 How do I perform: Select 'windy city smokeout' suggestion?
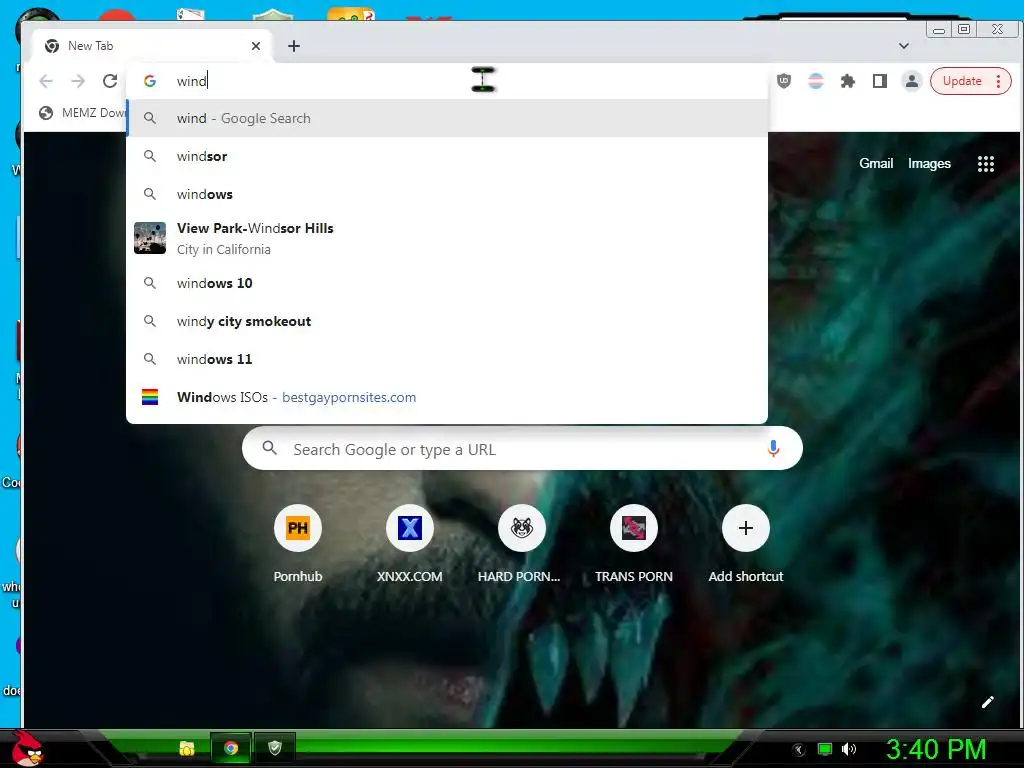(447, 321)
